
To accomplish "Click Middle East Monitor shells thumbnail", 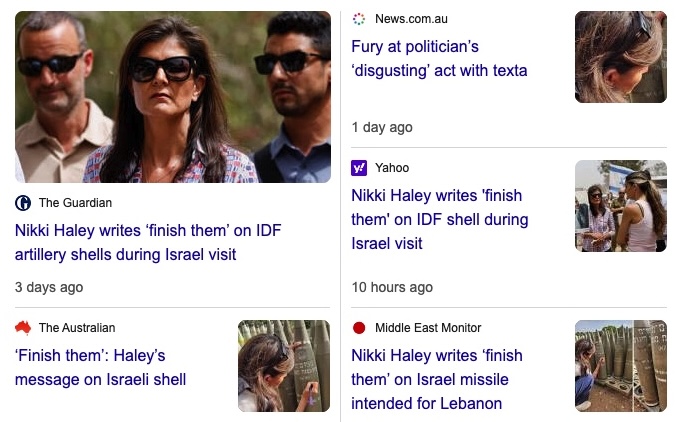I will point(621,366).
